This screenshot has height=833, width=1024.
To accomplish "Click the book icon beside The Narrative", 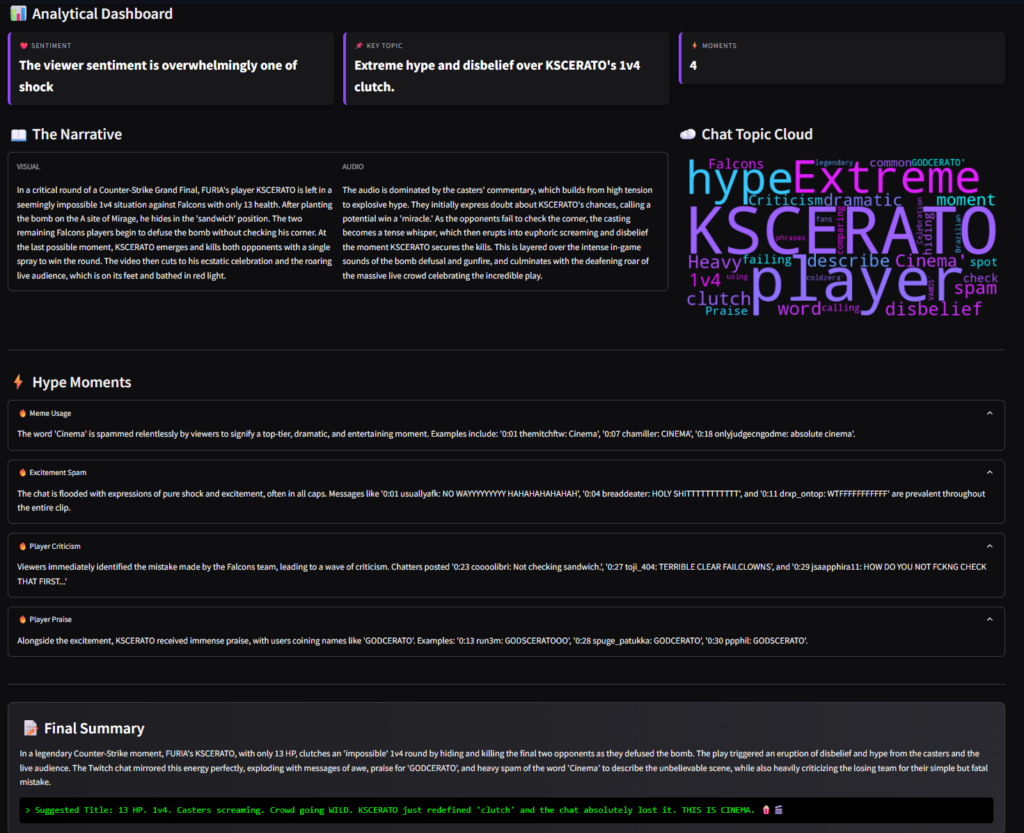I will point(18,135).
